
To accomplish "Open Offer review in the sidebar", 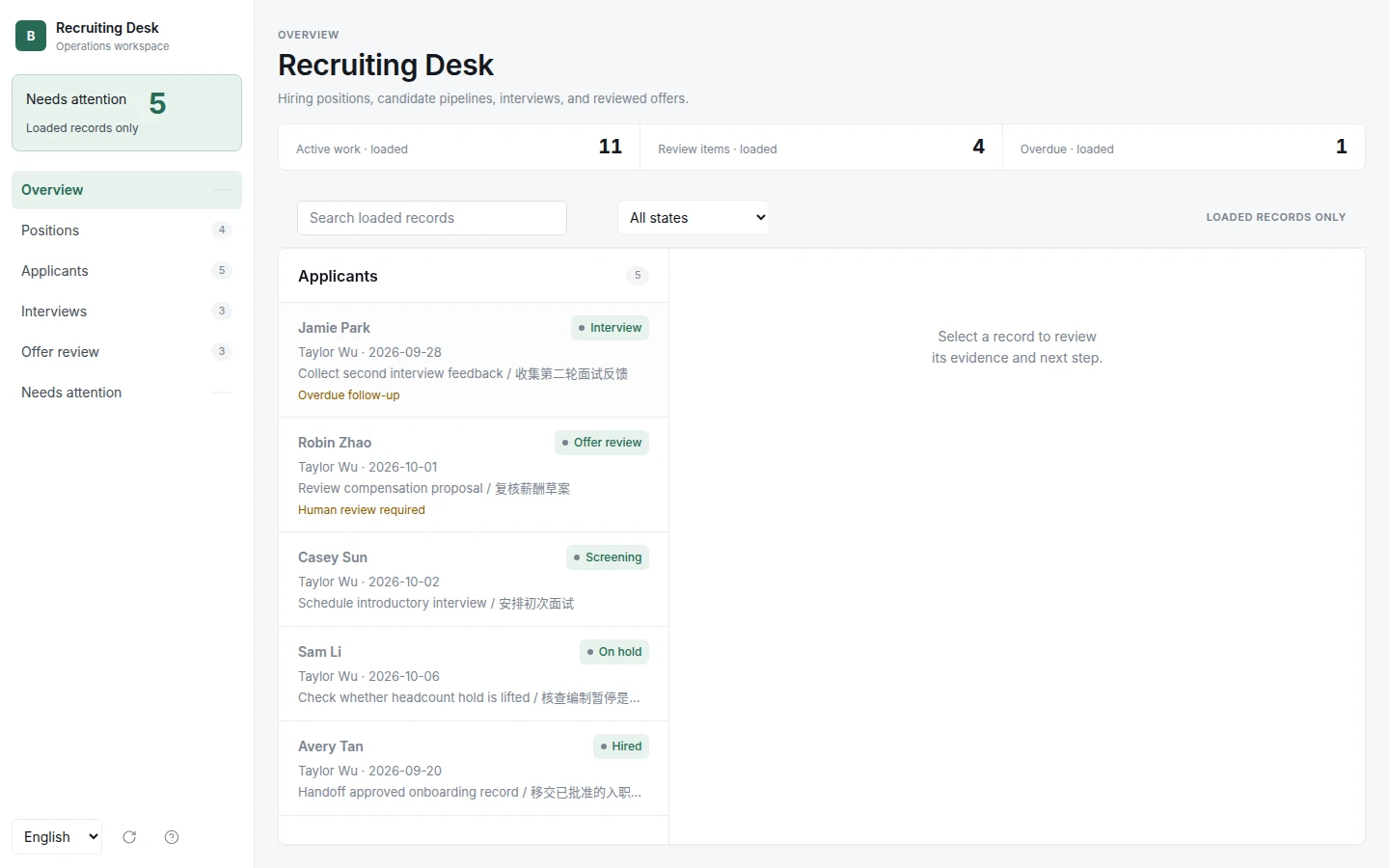I will 126,352.
